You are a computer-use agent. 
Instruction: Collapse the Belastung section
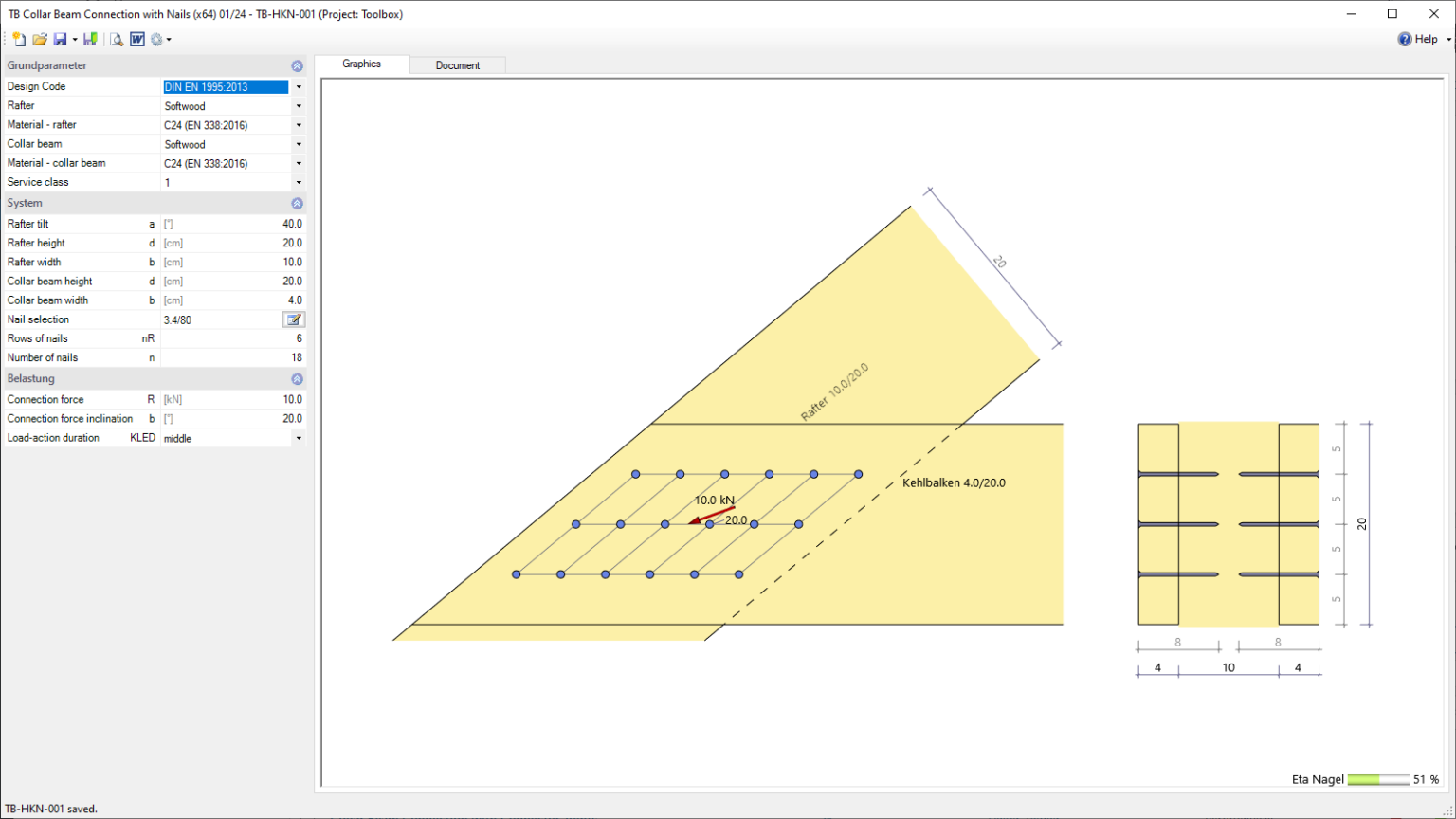coord(297,379)
